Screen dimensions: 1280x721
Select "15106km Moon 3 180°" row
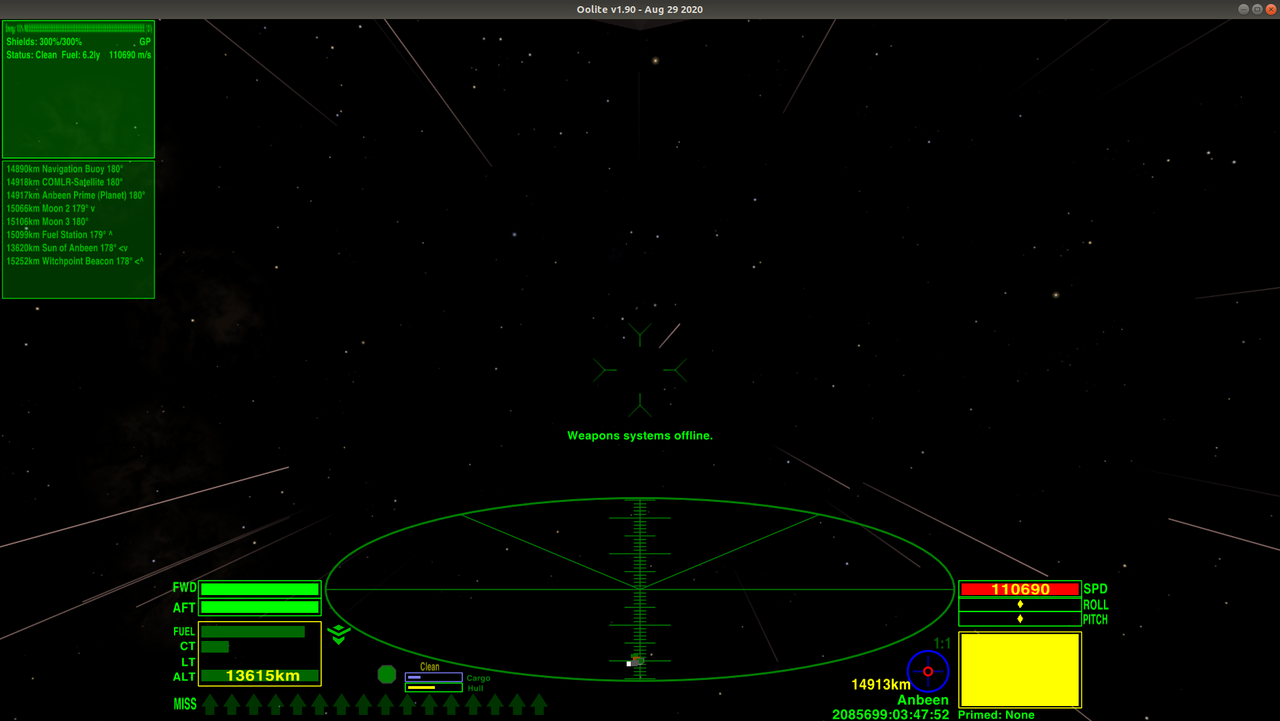tap(47, 222)
